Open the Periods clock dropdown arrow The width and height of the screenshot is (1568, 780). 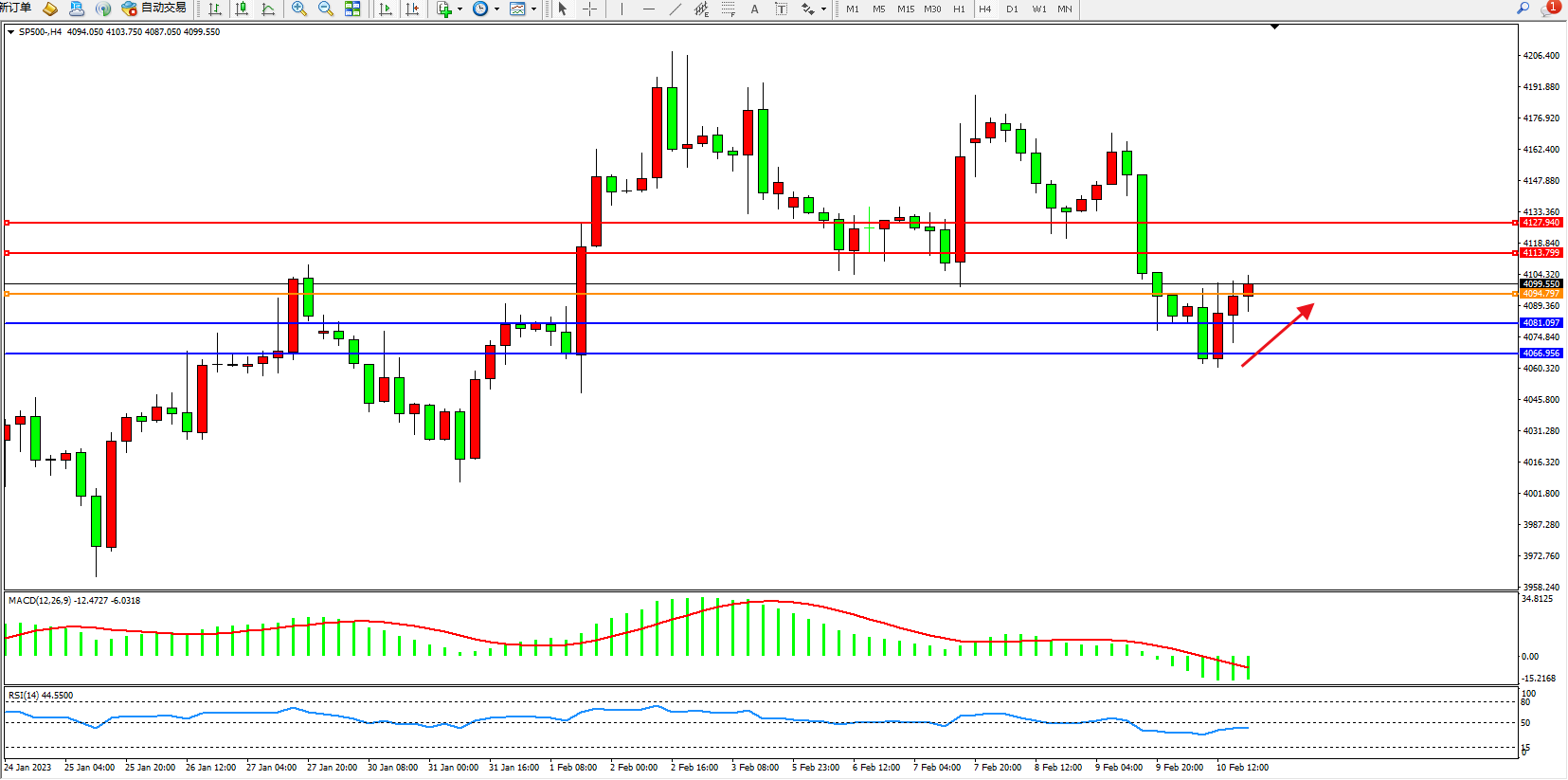(496, 9)
